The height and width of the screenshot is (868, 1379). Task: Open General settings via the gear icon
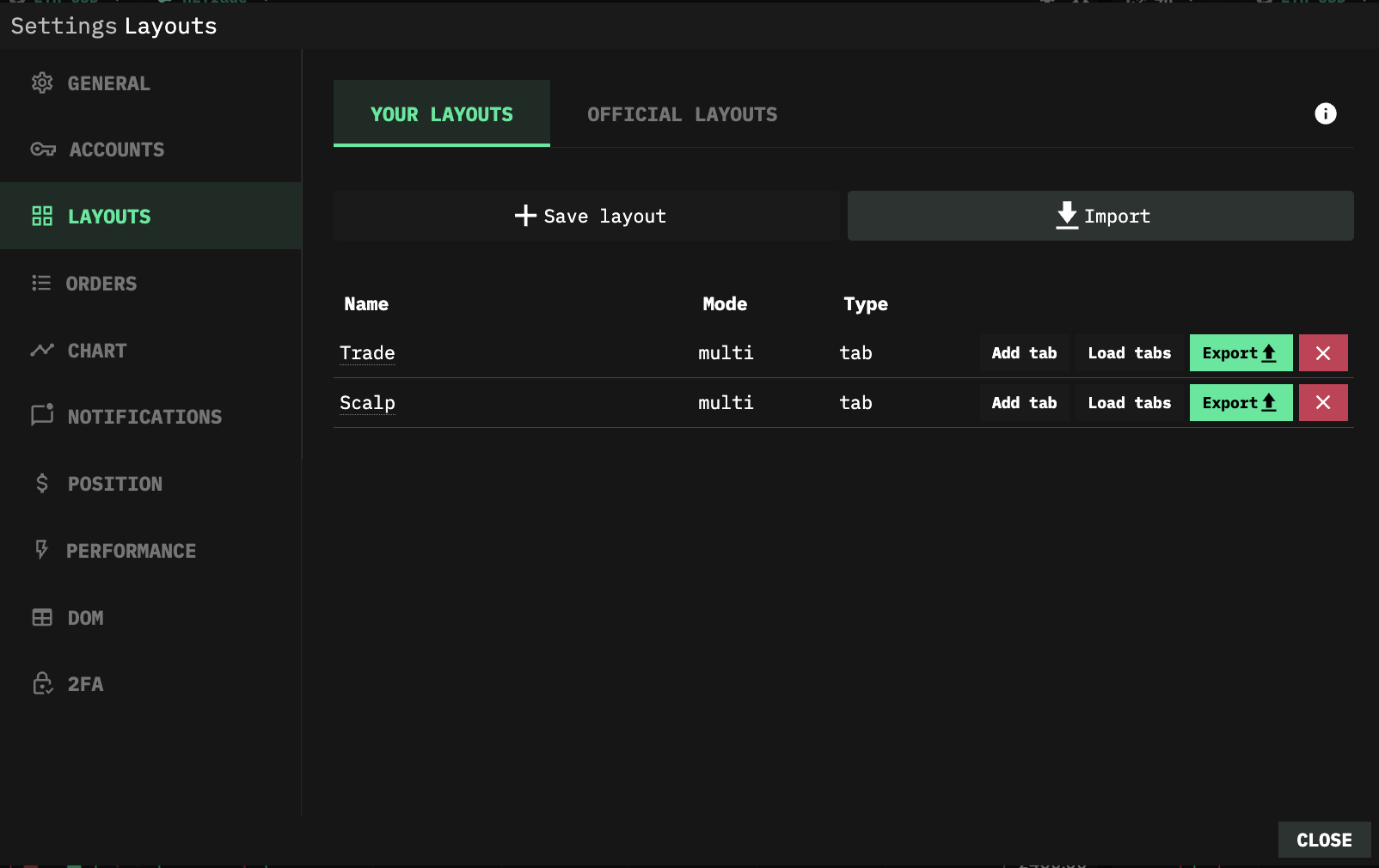pos(42,83)
